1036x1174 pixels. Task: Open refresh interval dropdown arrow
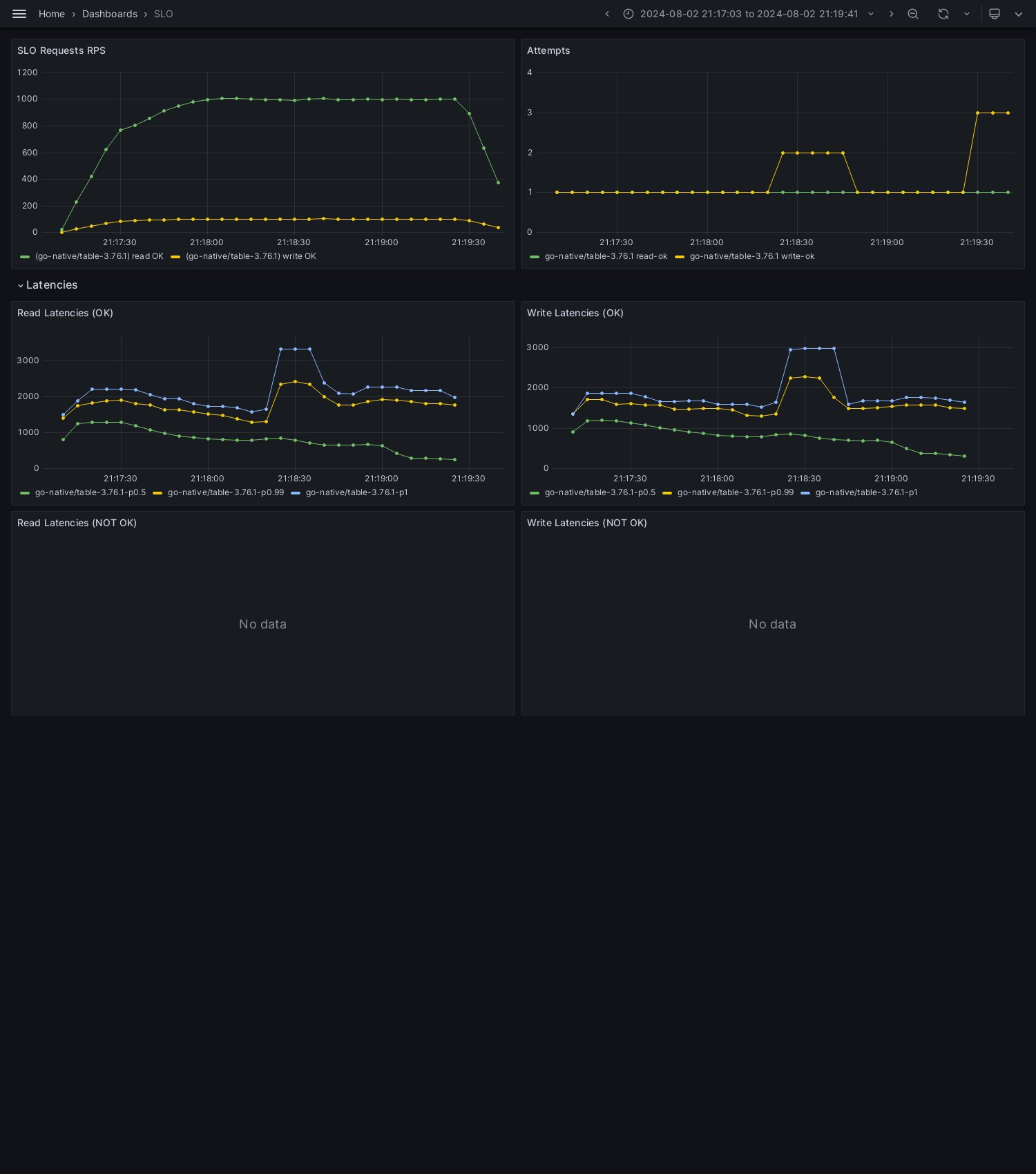click(967, 14)
